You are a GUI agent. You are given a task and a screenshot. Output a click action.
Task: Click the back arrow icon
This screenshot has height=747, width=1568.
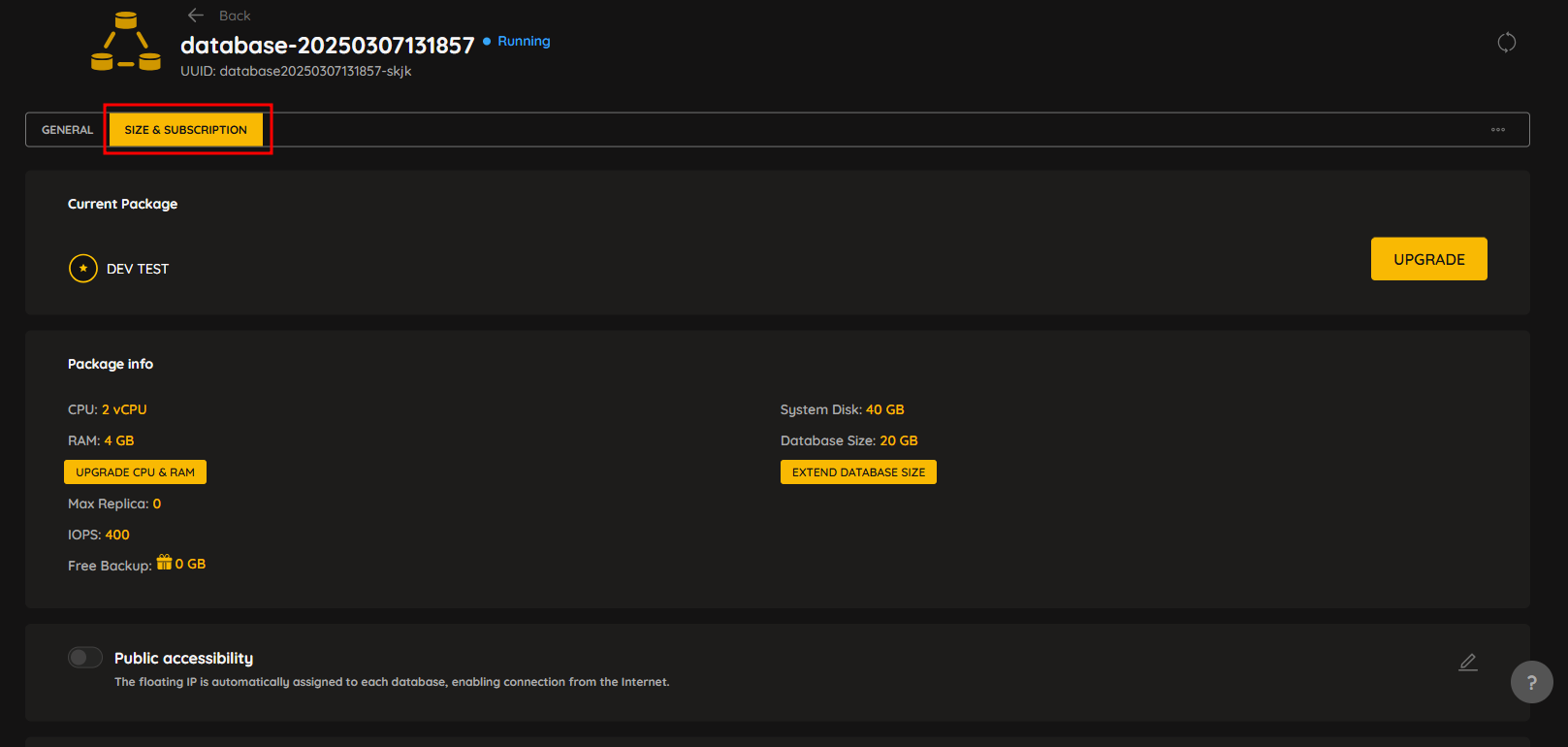[196, 16]
